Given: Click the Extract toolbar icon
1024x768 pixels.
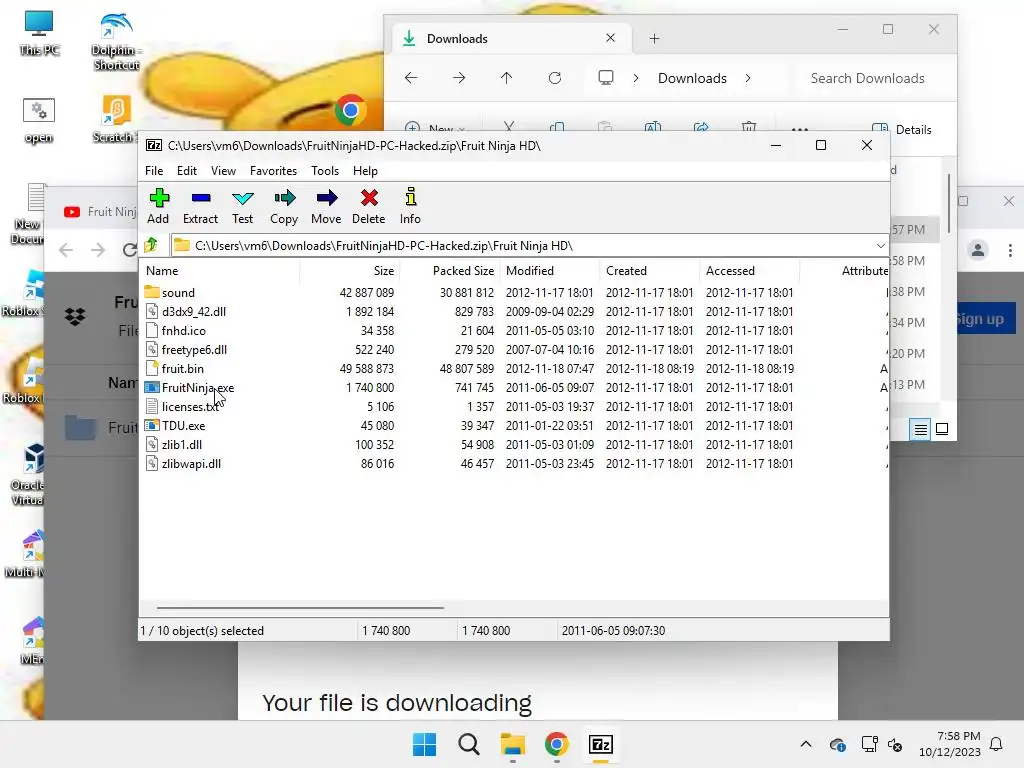Looking at the screenshot, I should pos(200,206).
